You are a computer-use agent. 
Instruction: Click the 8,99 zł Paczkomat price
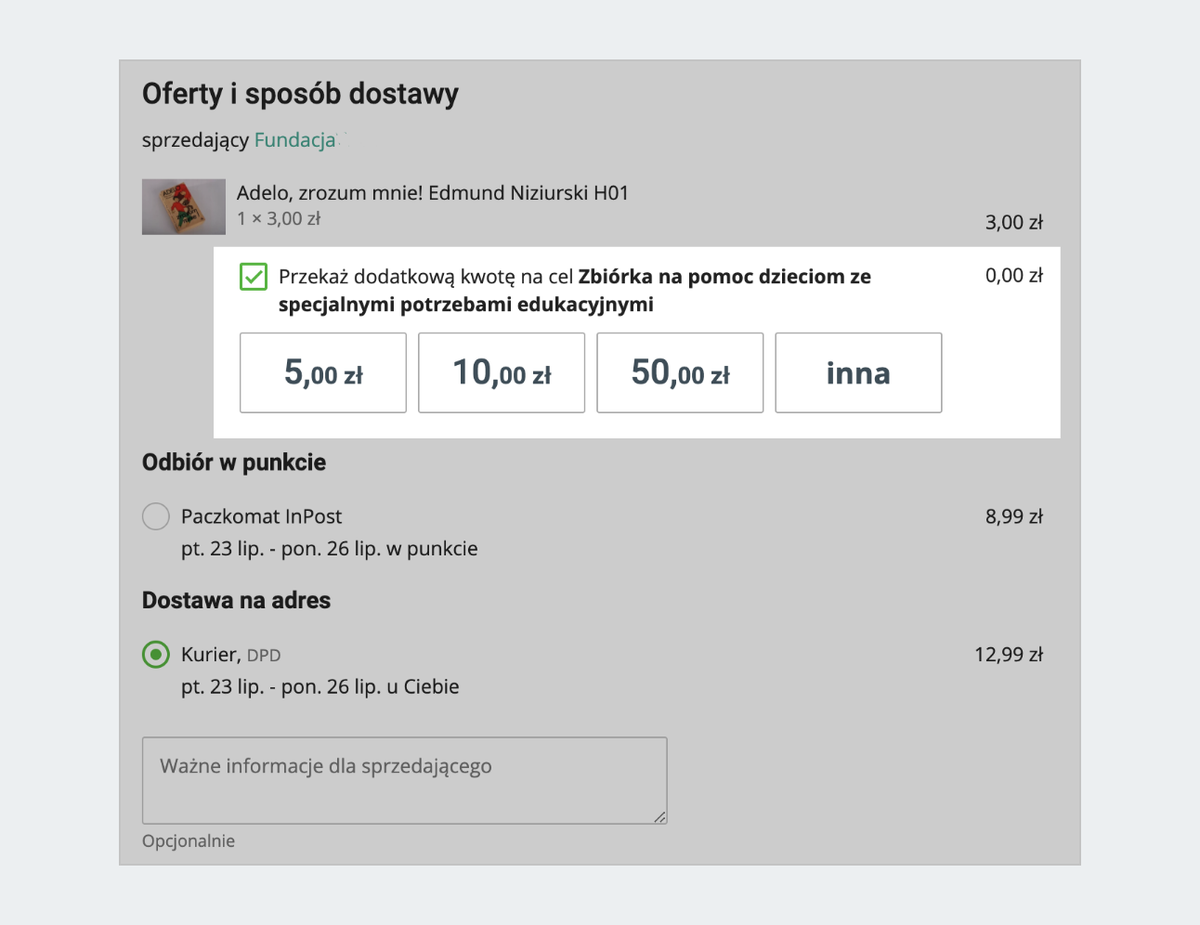[1014, 517]
